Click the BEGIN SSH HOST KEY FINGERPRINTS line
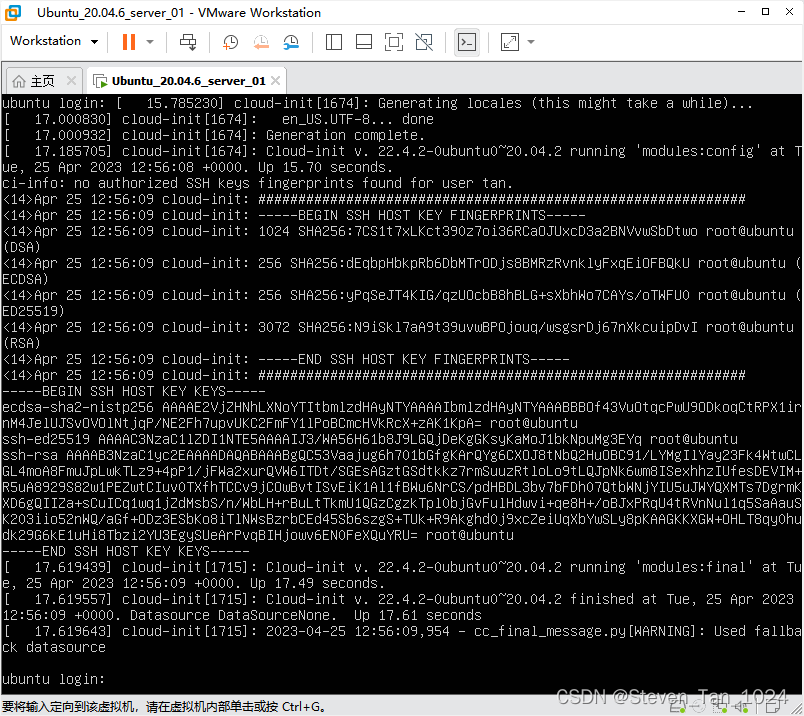 294,215
